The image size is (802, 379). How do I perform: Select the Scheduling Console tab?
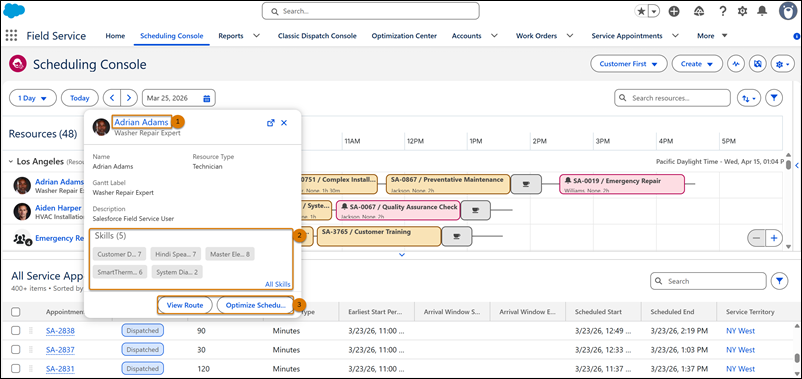[x=171, y=36]
